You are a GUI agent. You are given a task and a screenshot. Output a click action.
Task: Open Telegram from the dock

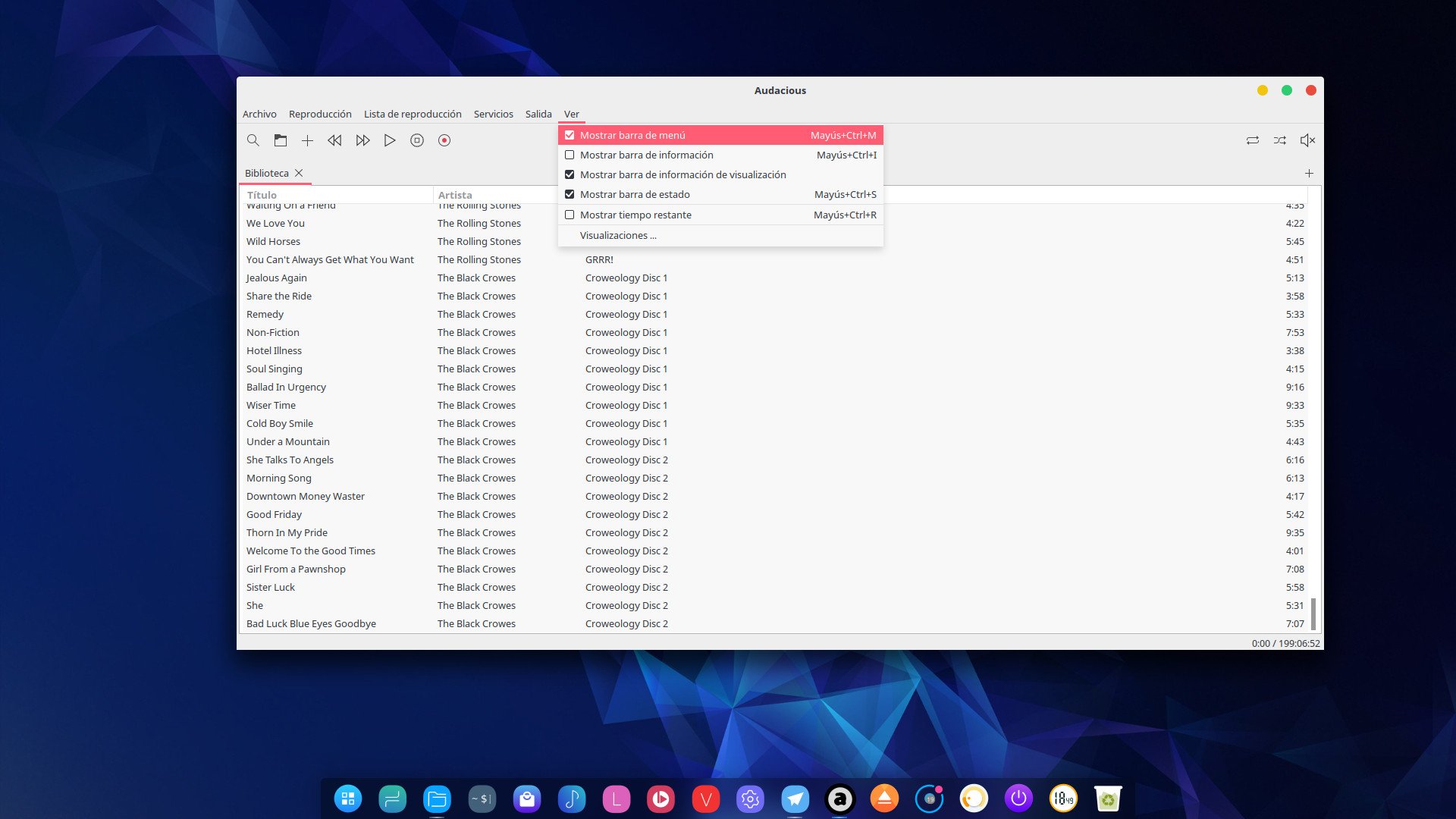coord(795,799)
